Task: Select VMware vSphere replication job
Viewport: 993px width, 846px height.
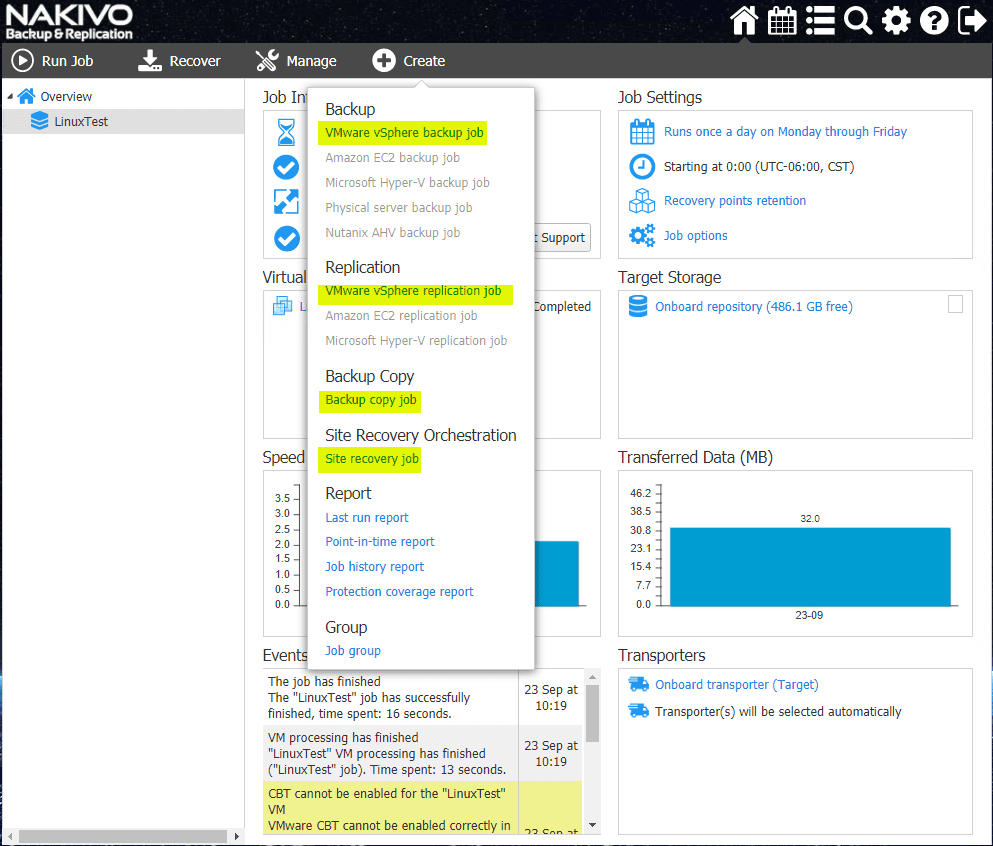Action: 413,291
